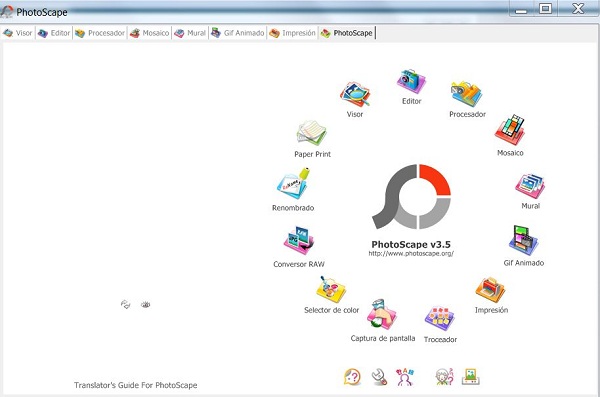Switch to the Impresión tab
Viewport: 600px width, 397px height.
pyautogui.click(x=292, y=33)
